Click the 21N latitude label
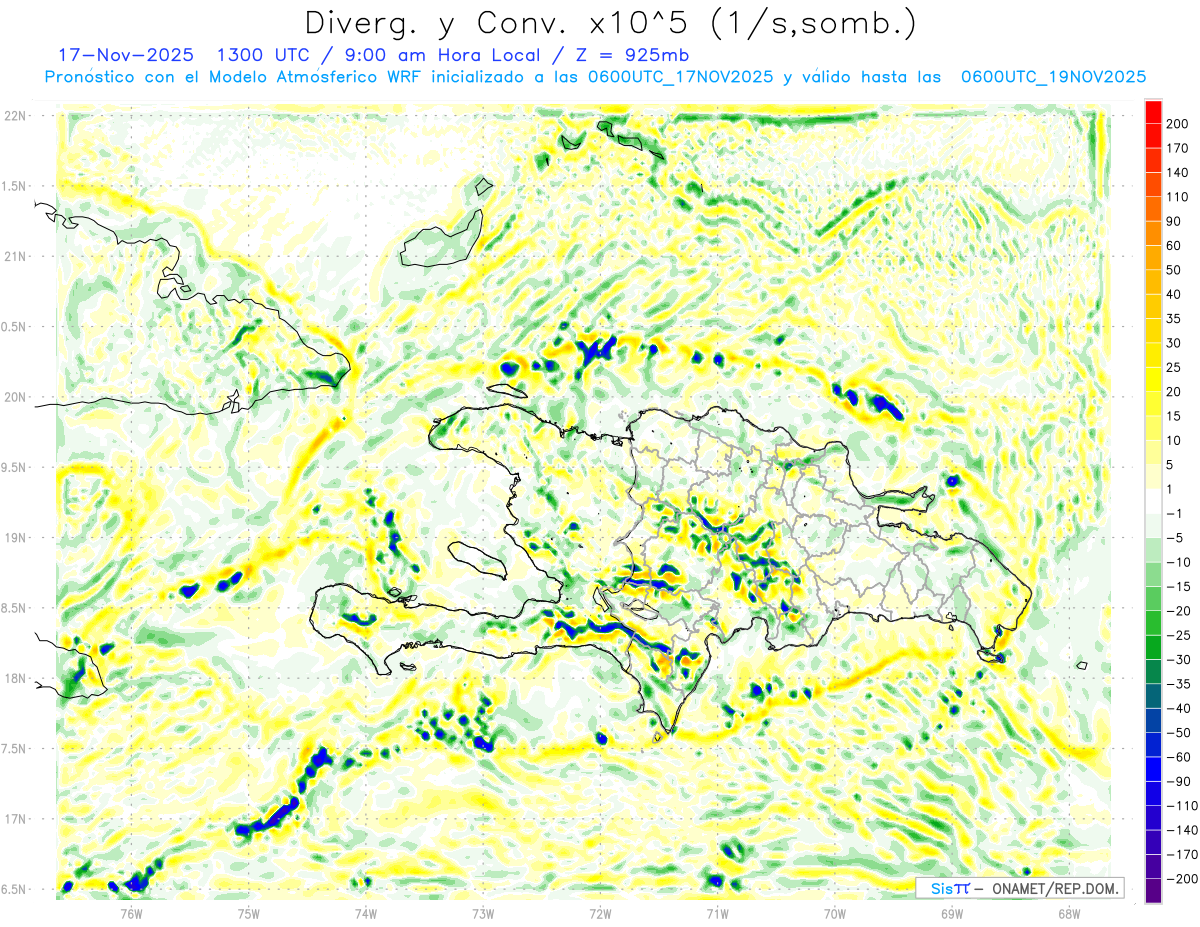The height and width of the screenshot is (927, 1200). 15,257
